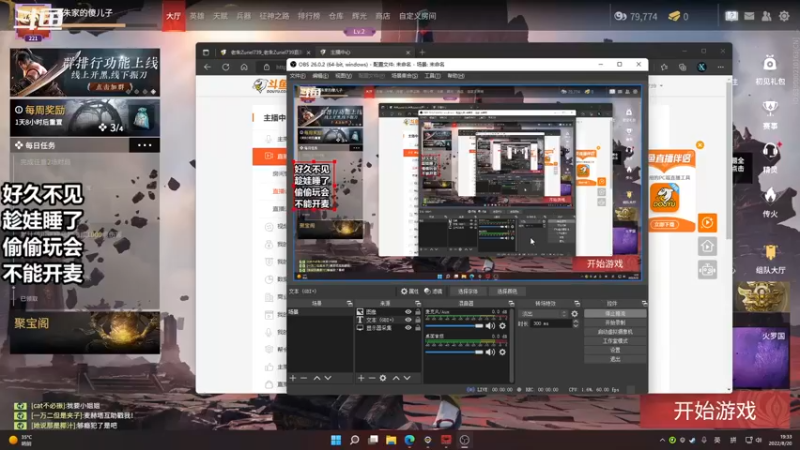Undock the 转场特效 panel via its popout icon
The width and height of the screenshot is (800, 450).
click(x=577, y=304)
